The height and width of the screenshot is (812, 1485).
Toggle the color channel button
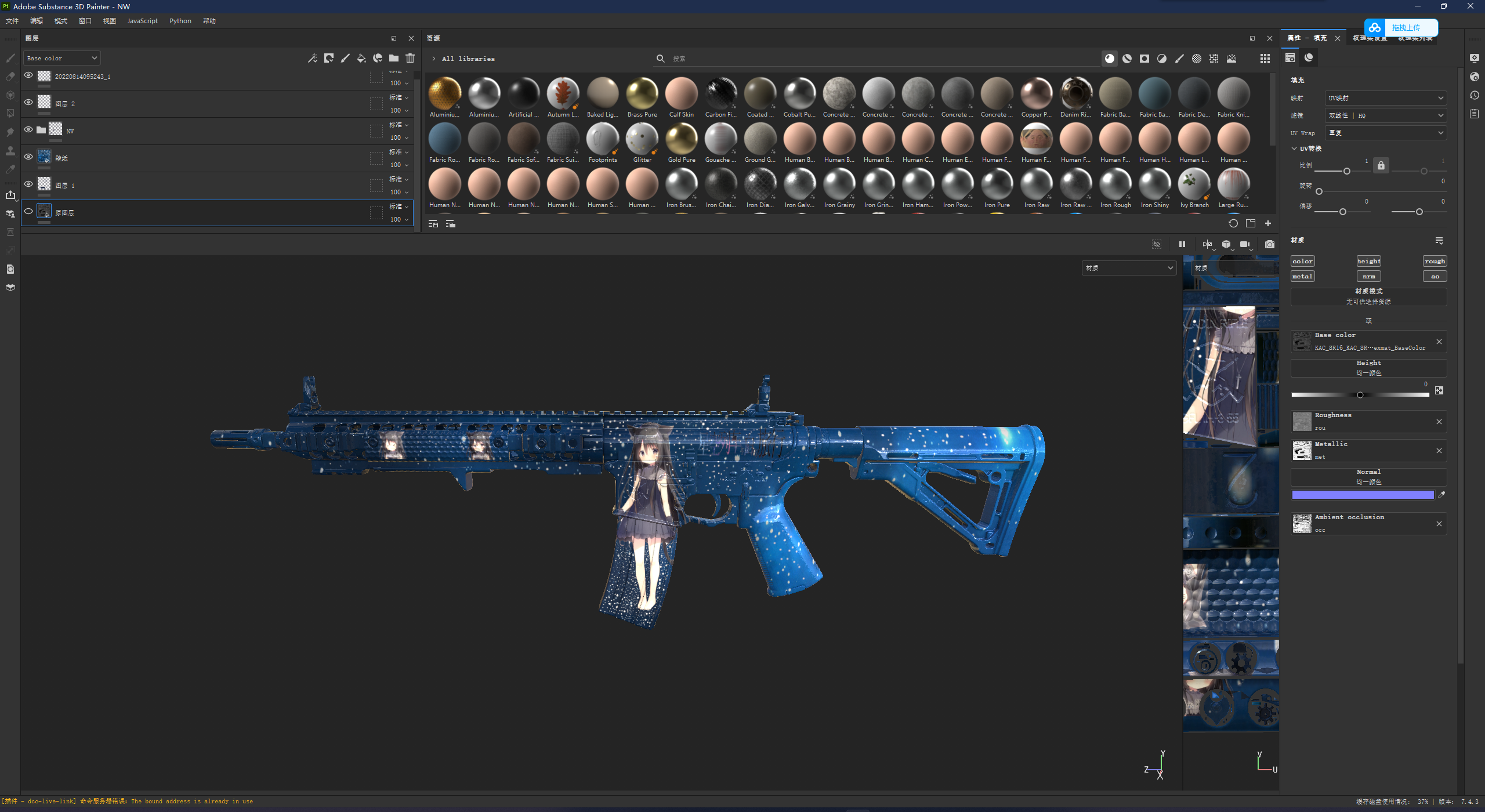[1302, 261]
